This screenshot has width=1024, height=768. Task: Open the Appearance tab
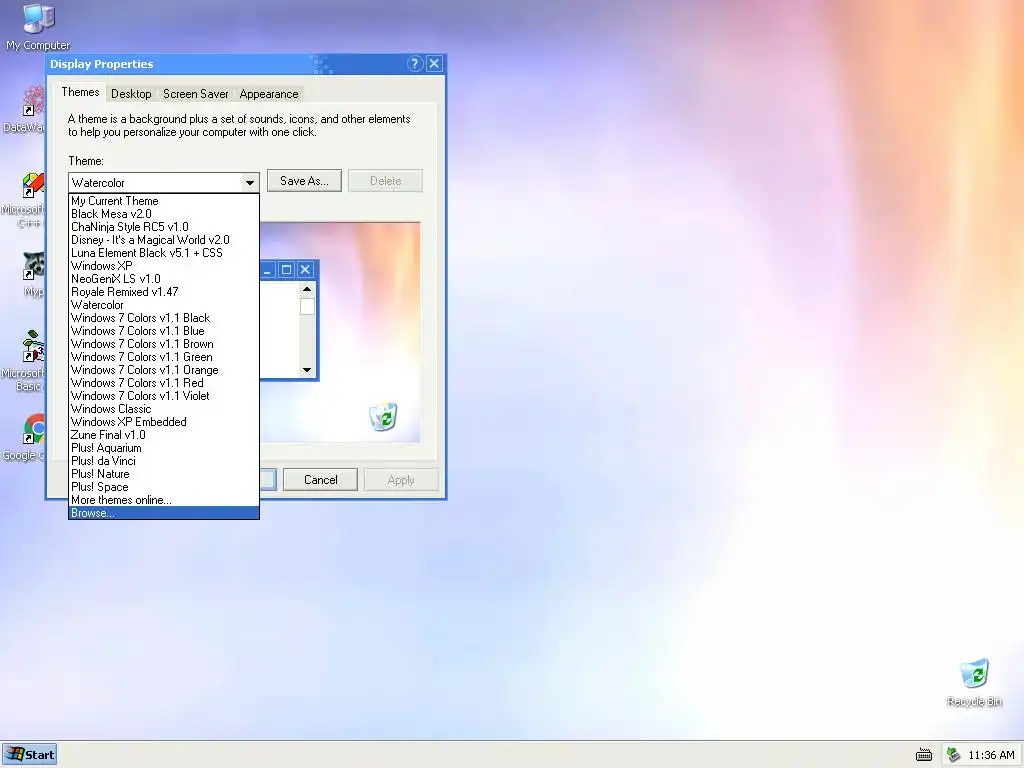[269, 94]
